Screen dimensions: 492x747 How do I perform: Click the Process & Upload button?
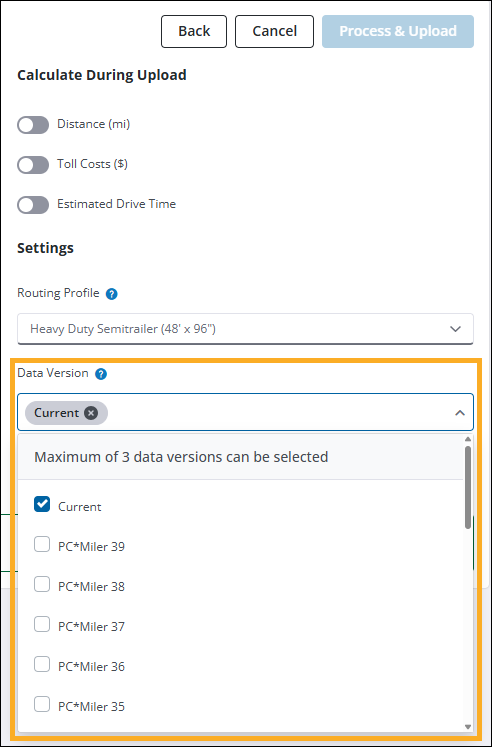pyautogui.click(x=398, y=31)
